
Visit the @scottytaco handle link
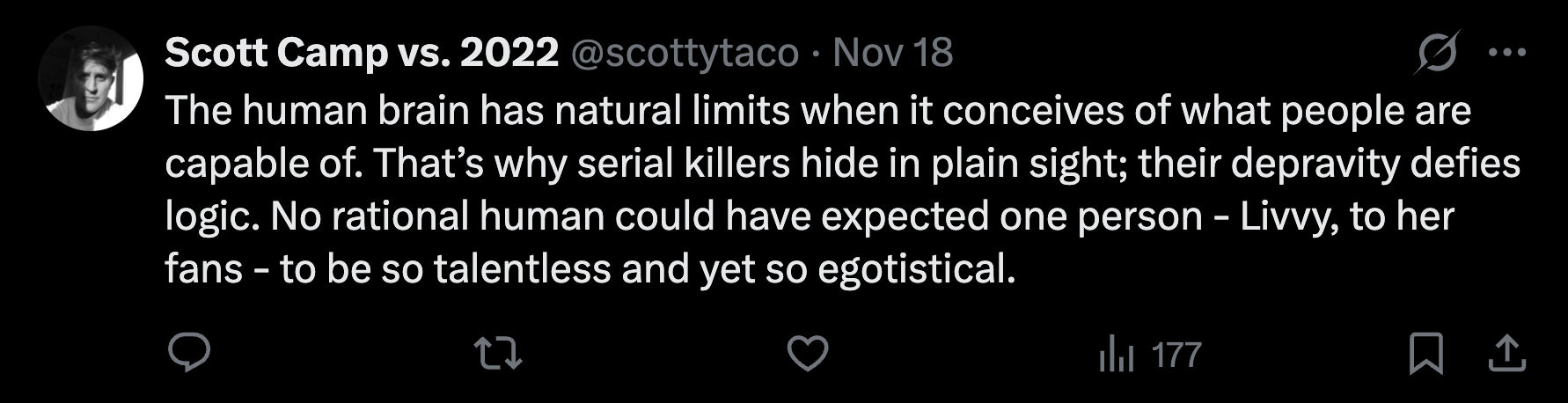[685, 53]
